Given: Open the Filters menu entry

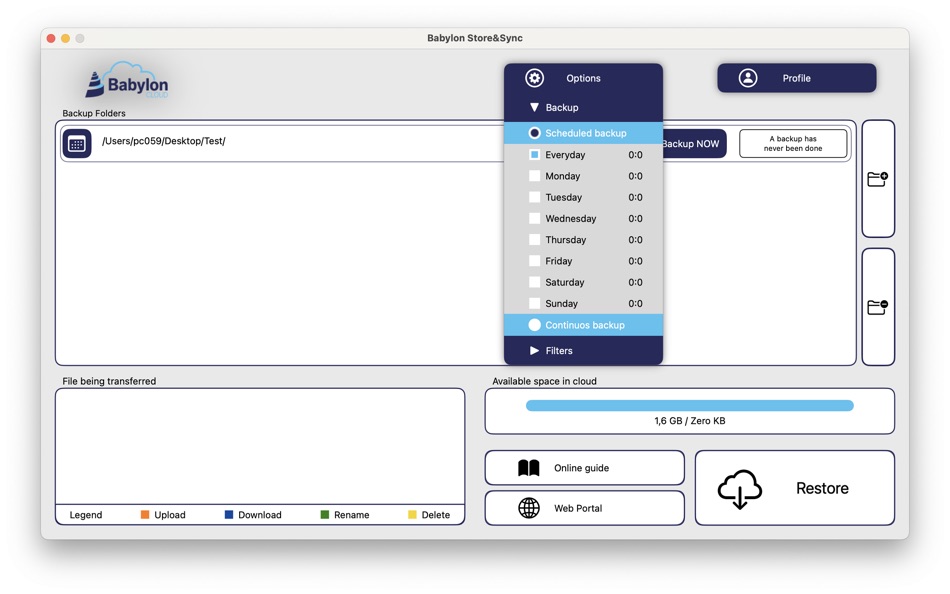Looking at the screenshot, I should click(x=583, y=350).
